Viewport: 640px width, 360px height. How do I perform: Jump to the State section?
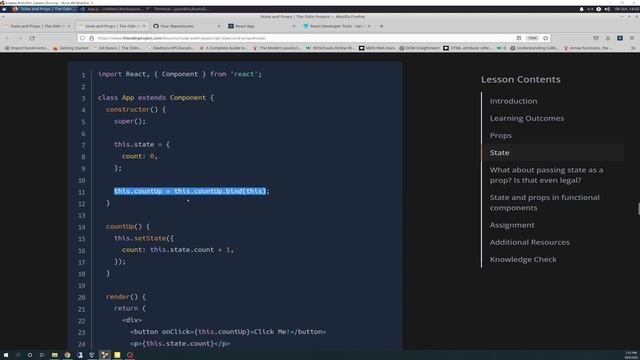pyautogui.click(x=499, y=152)
